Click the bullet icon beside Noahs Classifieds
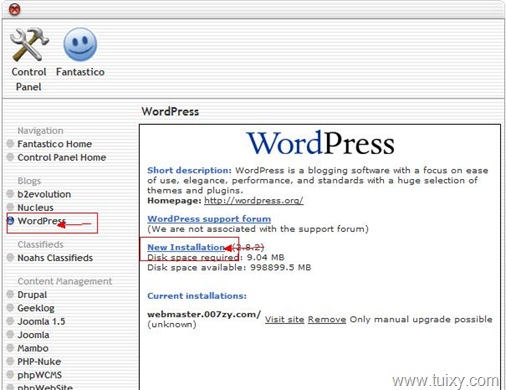Screen dimensions: 506x390 pos(10,258)
